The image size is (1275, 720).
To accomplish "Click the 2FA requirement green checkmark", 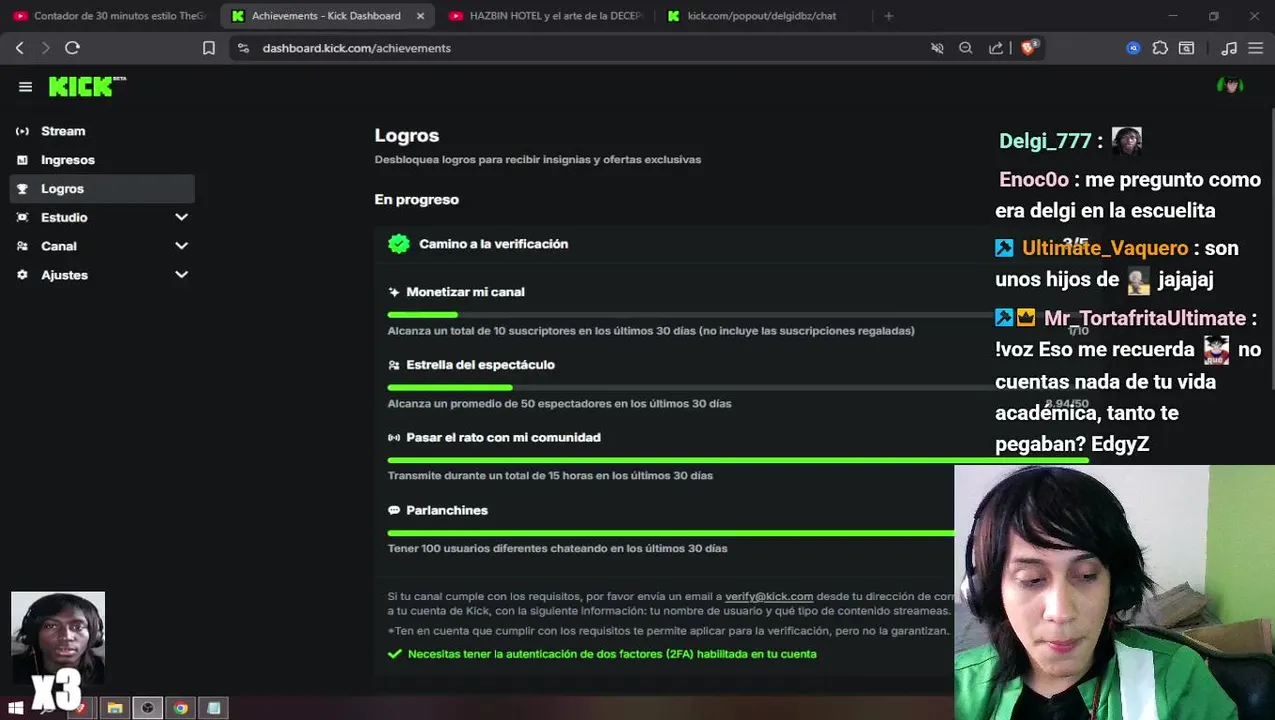I will point(395,654).
